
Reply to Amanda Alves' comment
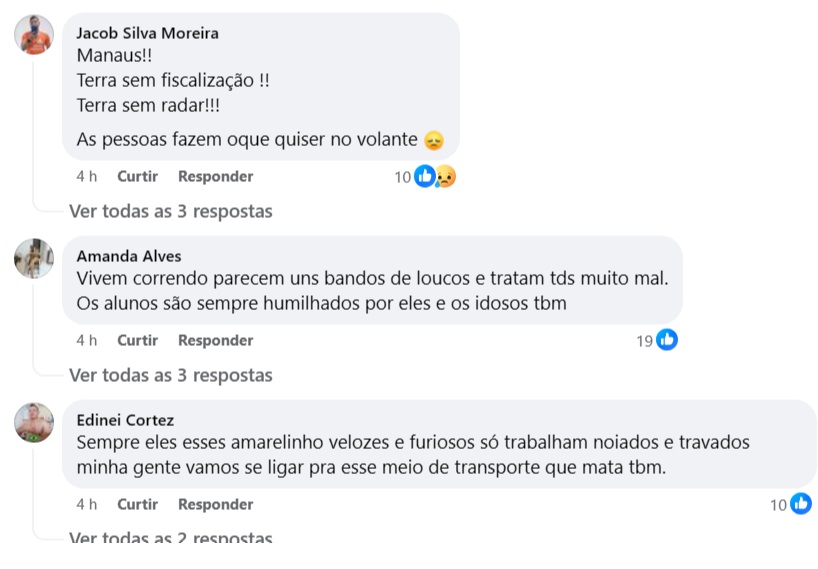point(215,341)
